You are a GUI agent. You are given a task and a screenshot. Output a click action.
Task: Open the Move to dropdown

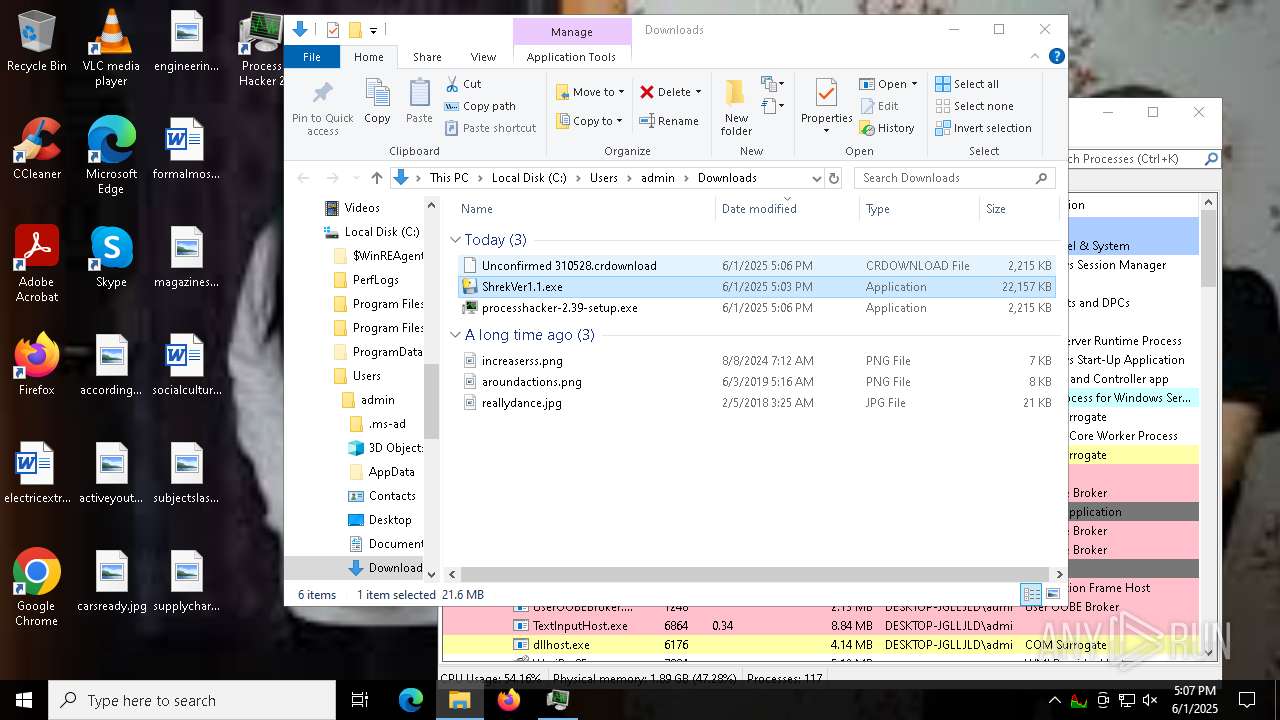pyautogui.click(x=590, y=92)
